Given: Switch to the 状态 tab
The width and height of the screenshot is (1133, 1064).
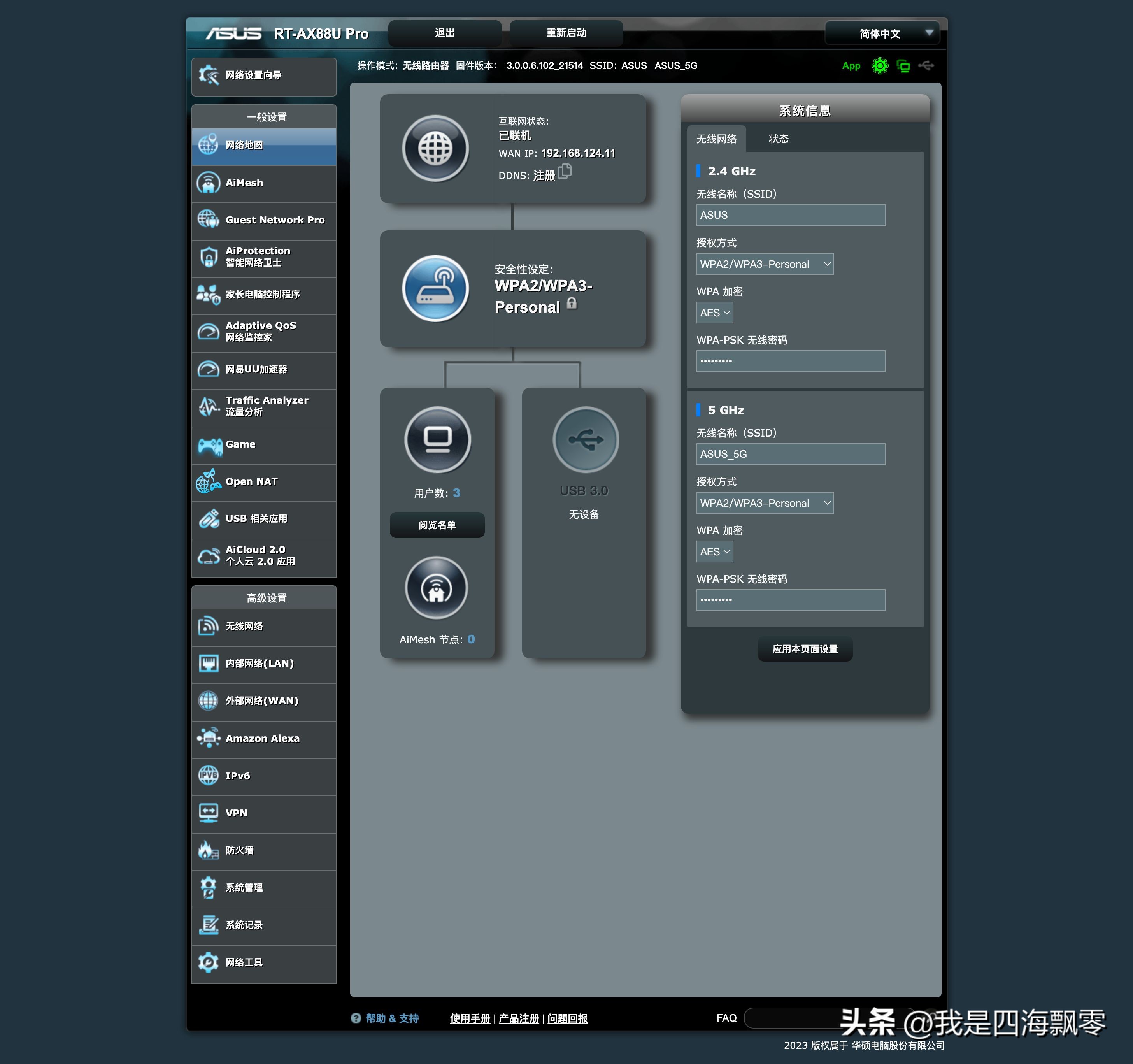Looking at the screenshot, I should coord(779,139).
